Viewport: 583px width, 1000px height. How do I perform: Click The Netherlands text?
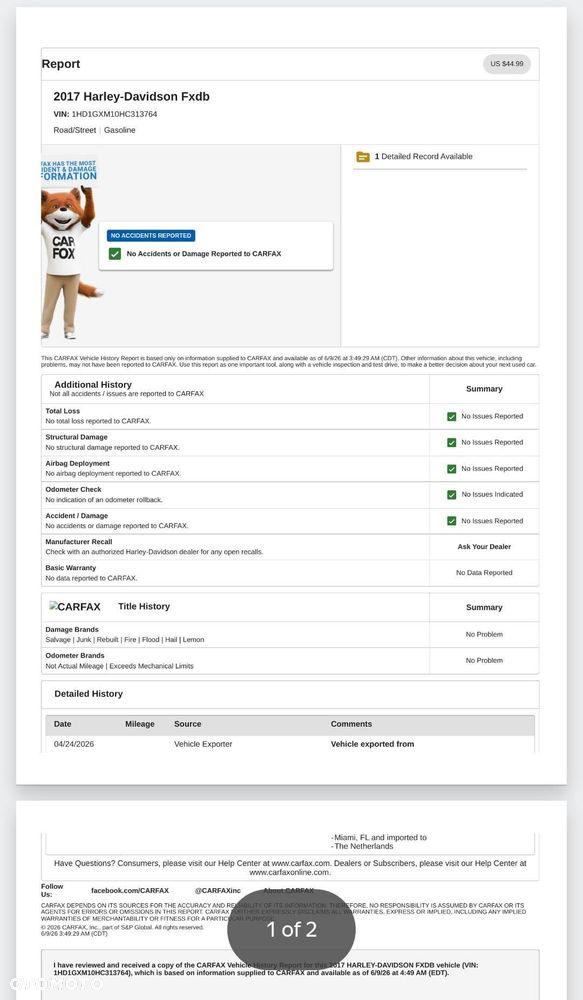(x=362, y=846)
